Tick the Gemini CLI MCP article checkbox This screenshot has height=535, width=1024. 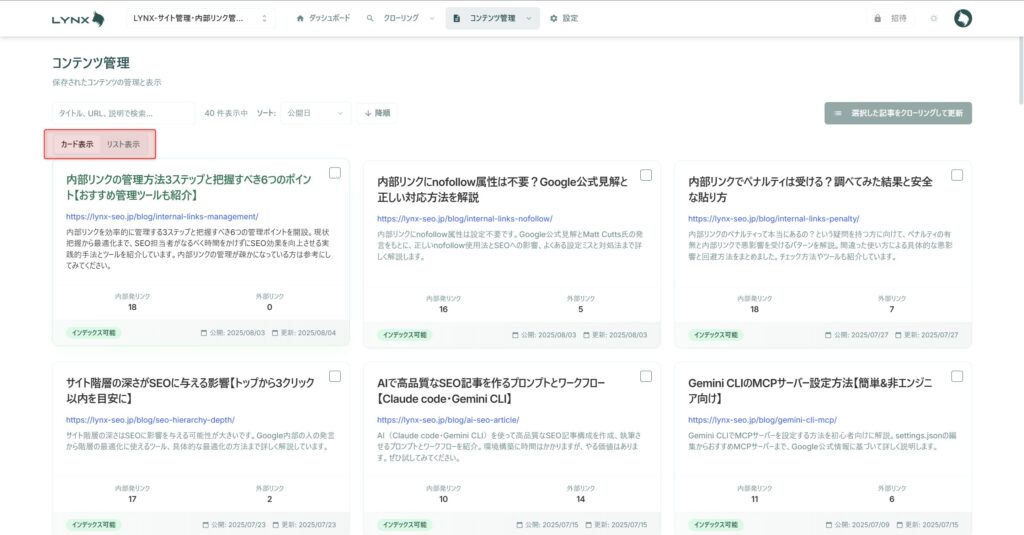957,376
